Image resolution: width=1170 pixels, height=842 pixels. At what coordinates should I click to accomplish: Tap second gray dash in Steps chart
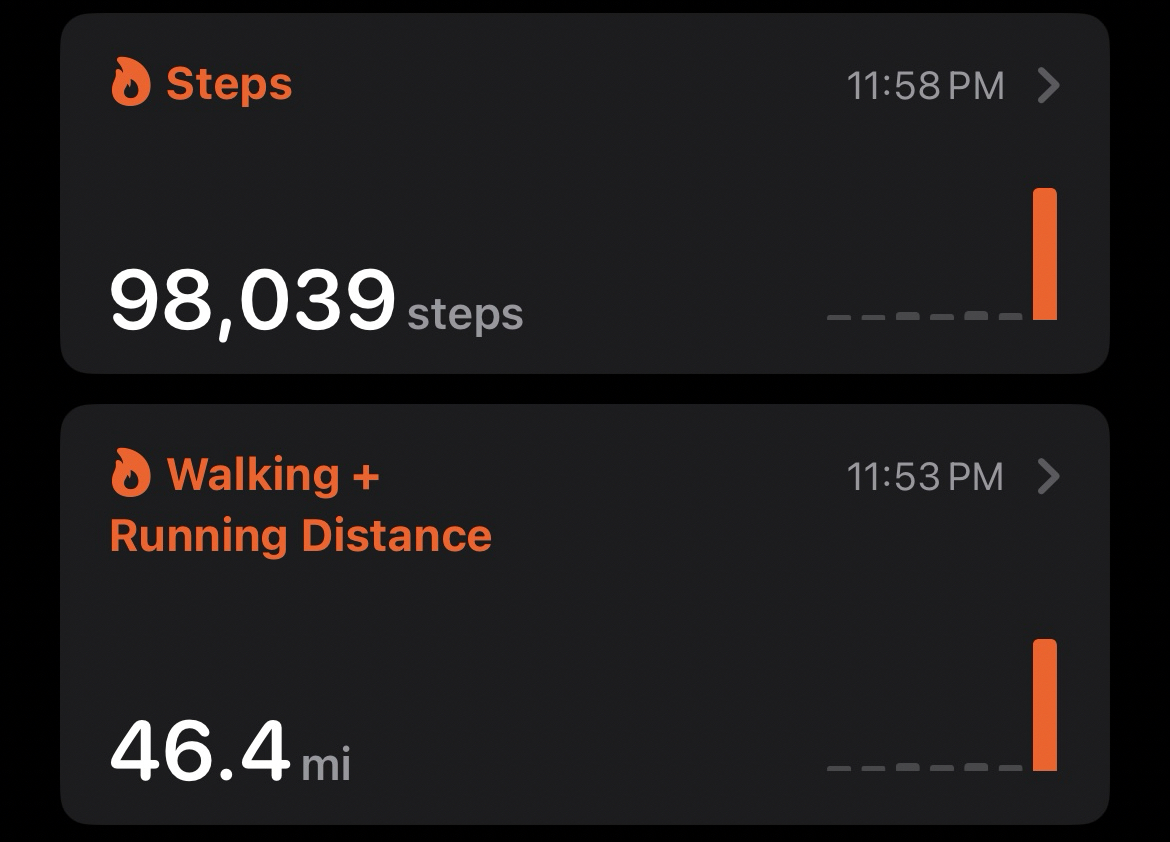[x=873, y=317]
